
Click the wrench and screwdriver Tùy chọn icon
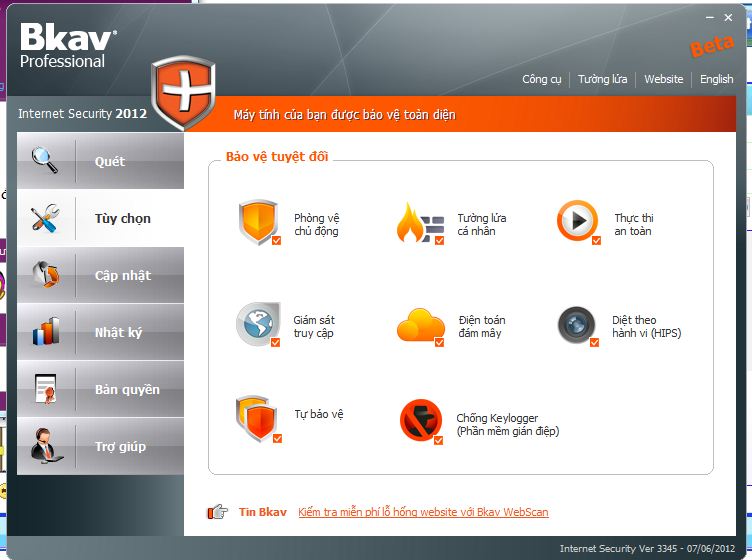point(45,218)
